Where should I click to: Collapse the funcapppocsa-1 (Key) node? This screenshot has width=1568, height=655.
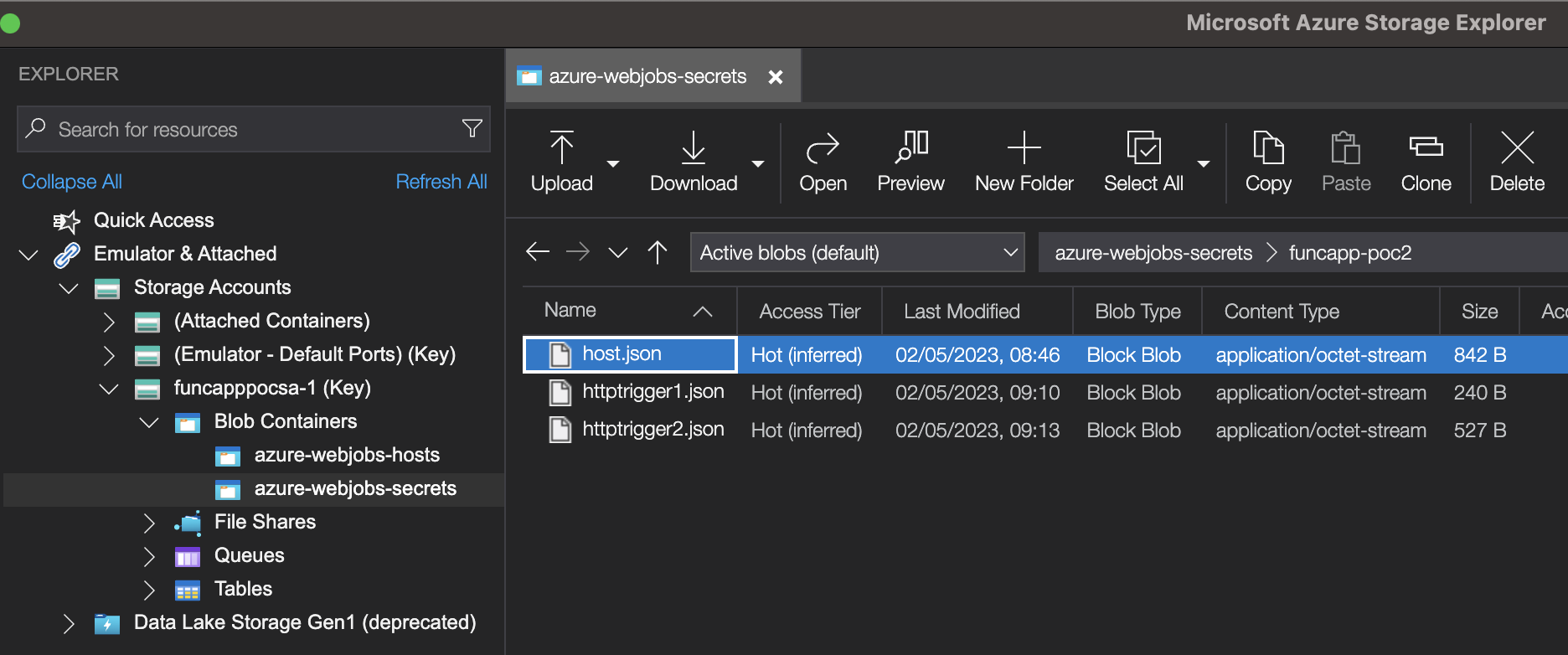[109, 389]
